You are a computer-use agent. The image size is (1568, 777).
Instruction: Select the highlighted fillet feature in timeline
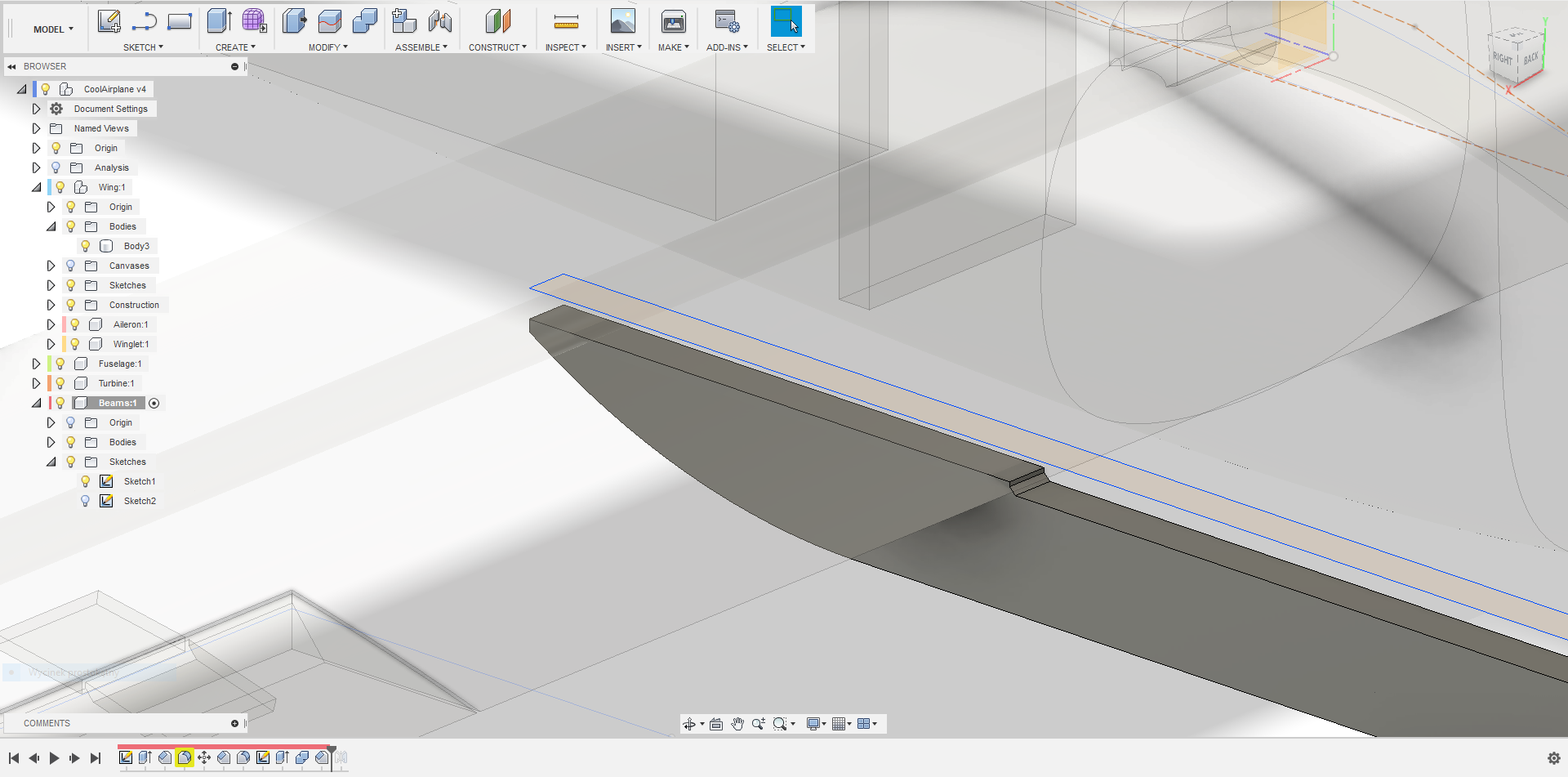coord(185,757)
